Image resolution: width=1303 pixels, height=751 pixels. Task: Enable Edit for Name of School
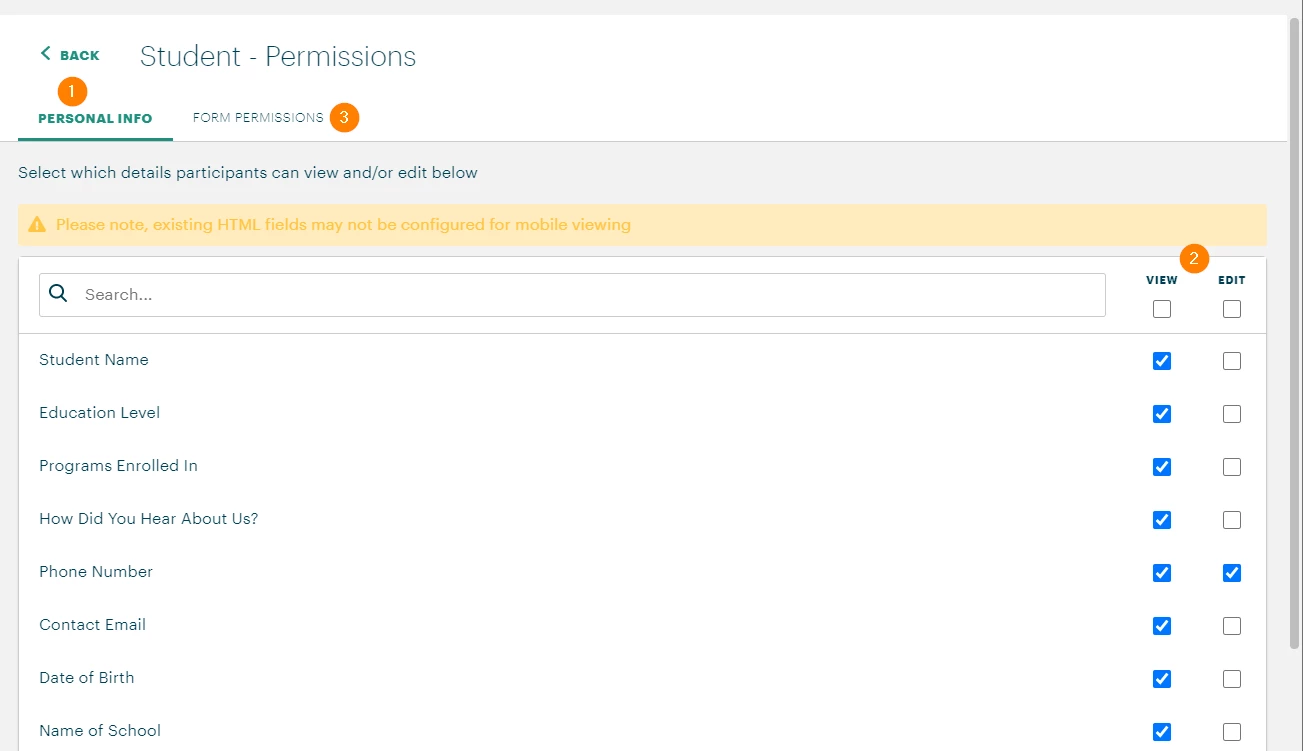coord(1232,732)
